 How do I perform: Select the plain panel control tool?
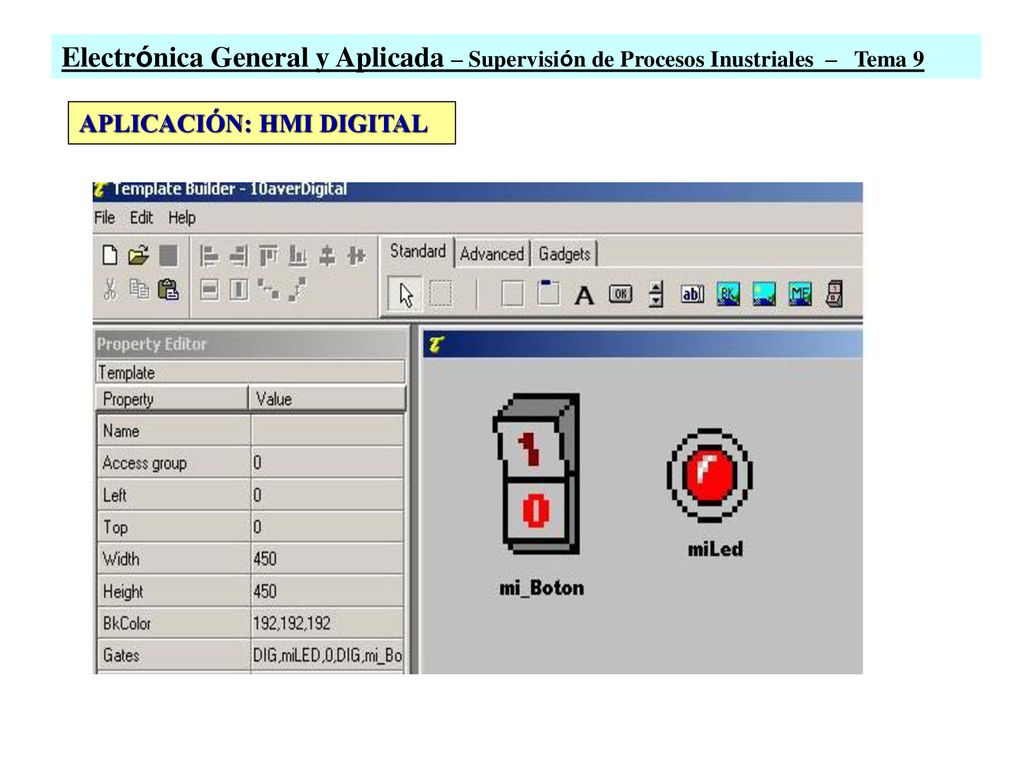(x=512, y=295)
